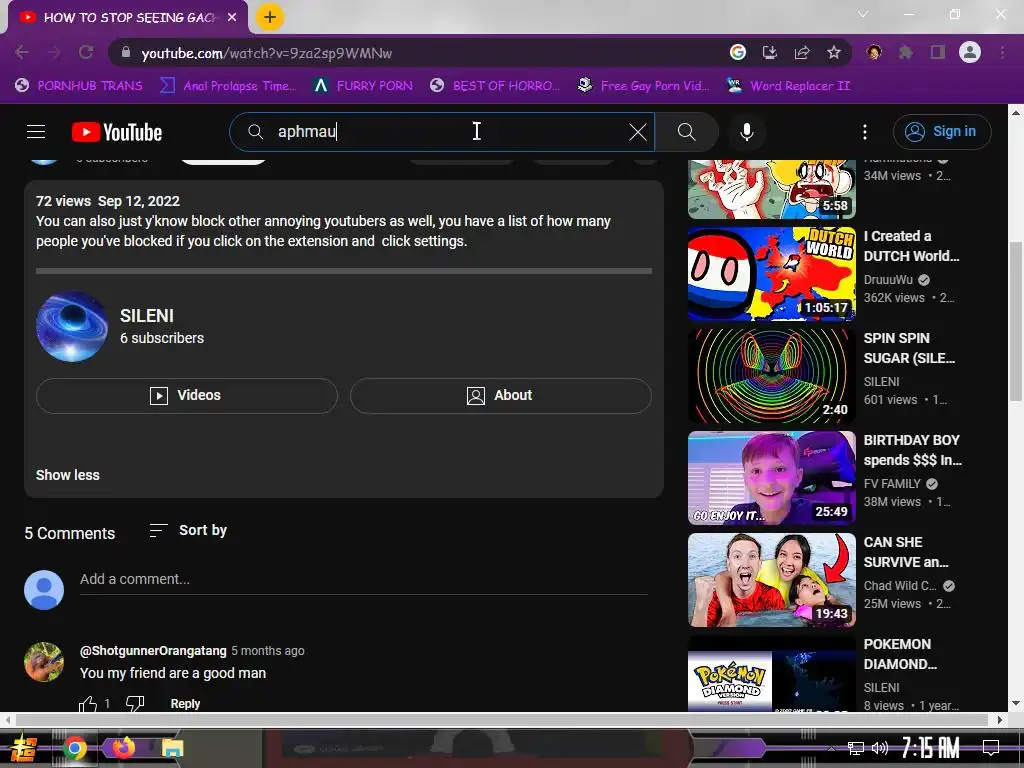Open the network tray icon
The image size is (1024, 768).
[x=855, y=748]
